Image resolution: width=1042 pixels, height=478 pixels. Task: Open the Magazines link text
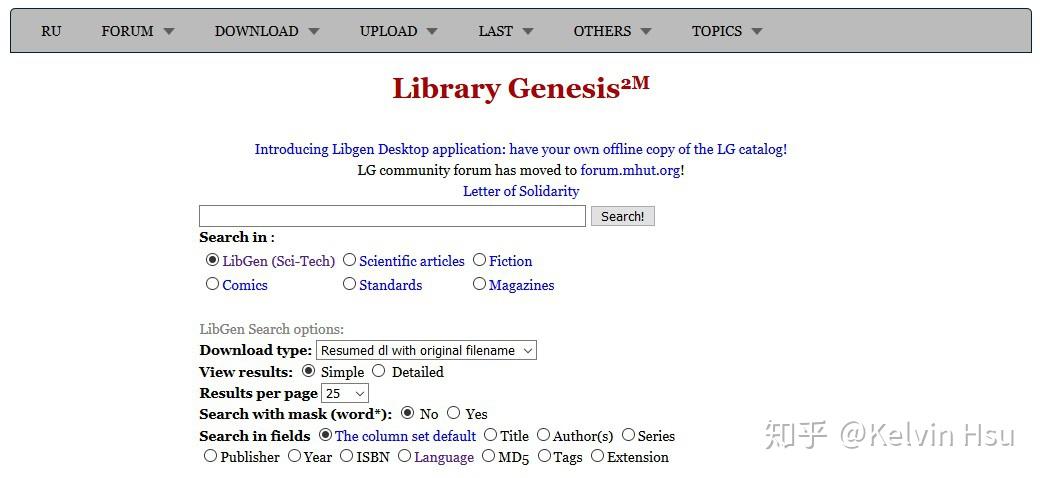[x=522, y=285]
